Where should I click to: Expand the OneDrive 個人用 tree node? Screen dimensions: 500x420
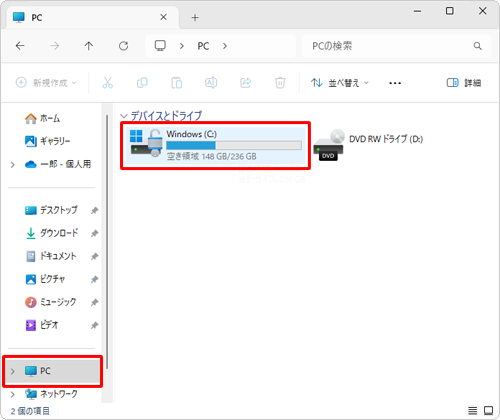(x=13, y=165)
